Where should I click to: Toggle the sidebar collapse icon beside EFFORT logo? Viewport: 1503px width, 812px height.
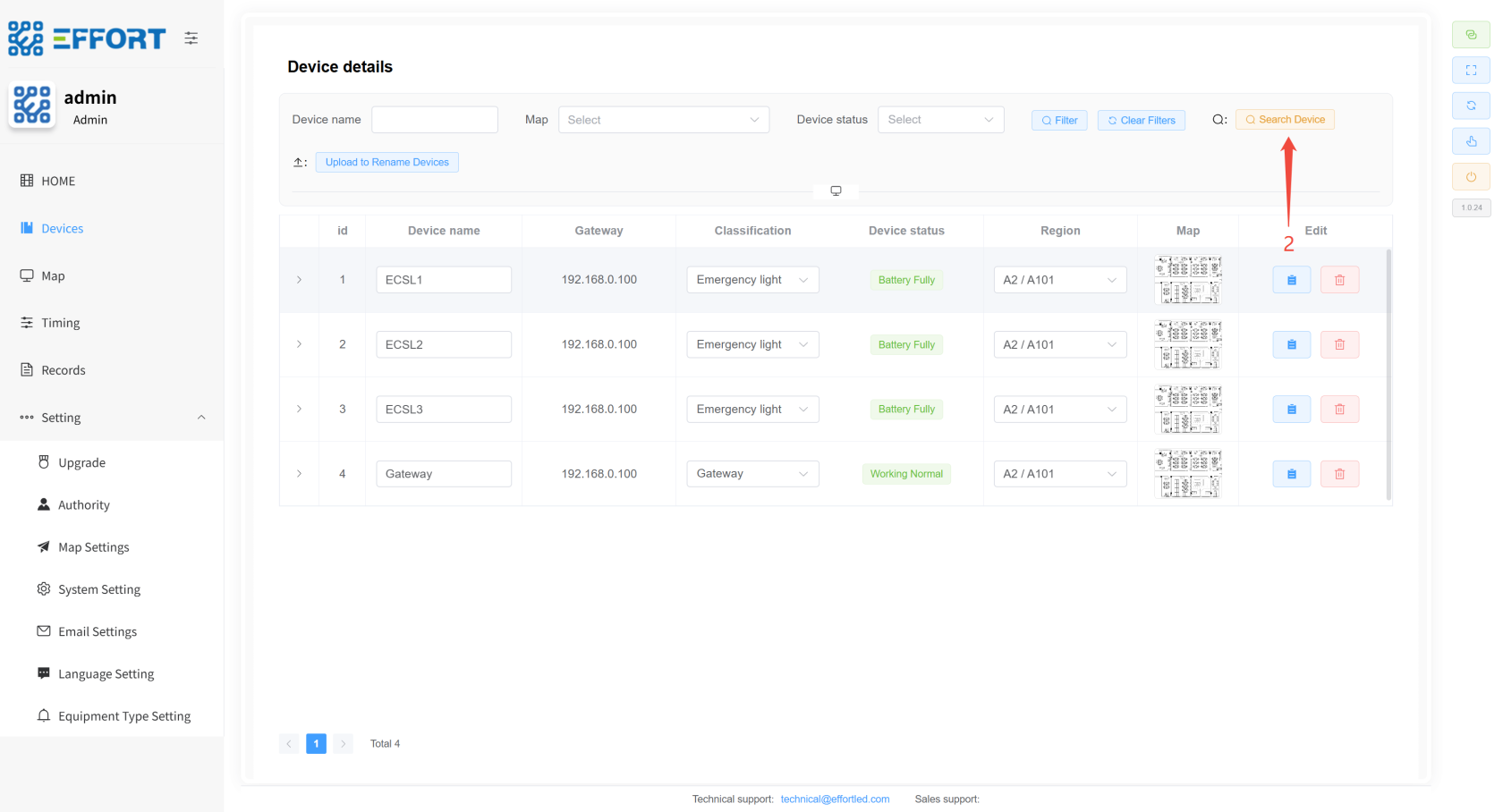(x=191, y=38)
